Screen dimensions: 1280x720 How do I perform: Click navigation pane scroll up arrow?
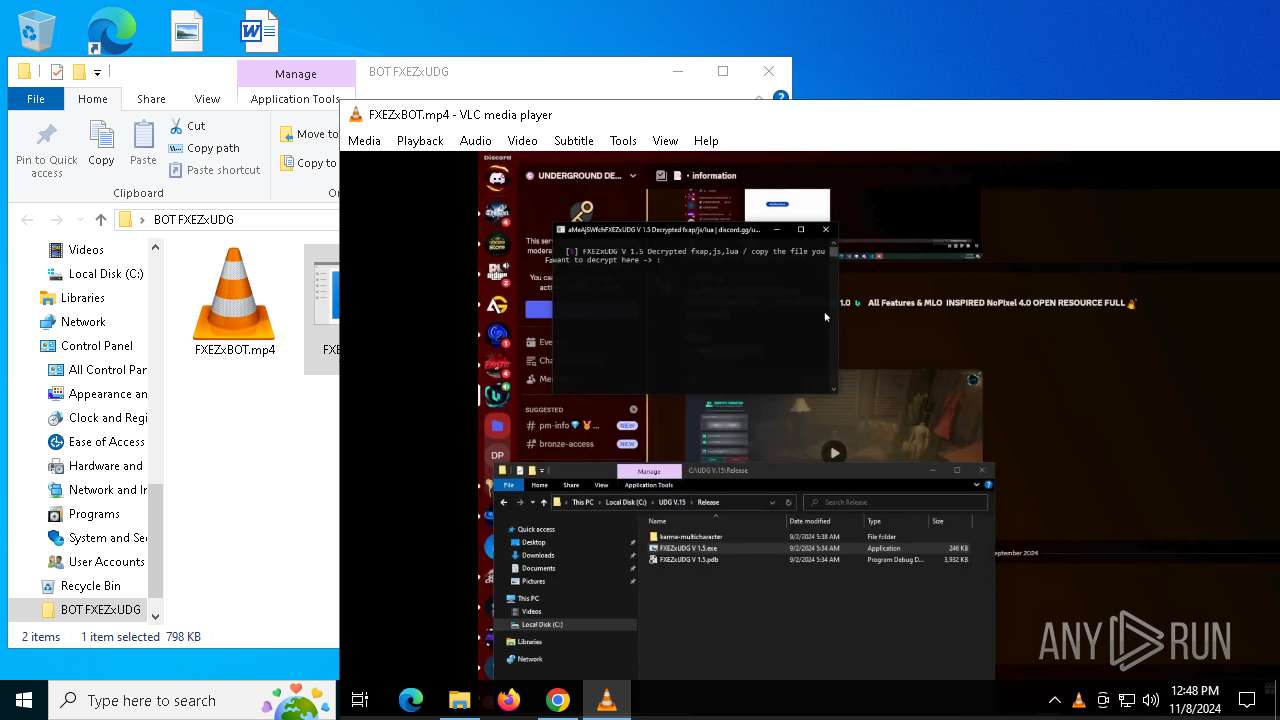(x=155, y=247)
